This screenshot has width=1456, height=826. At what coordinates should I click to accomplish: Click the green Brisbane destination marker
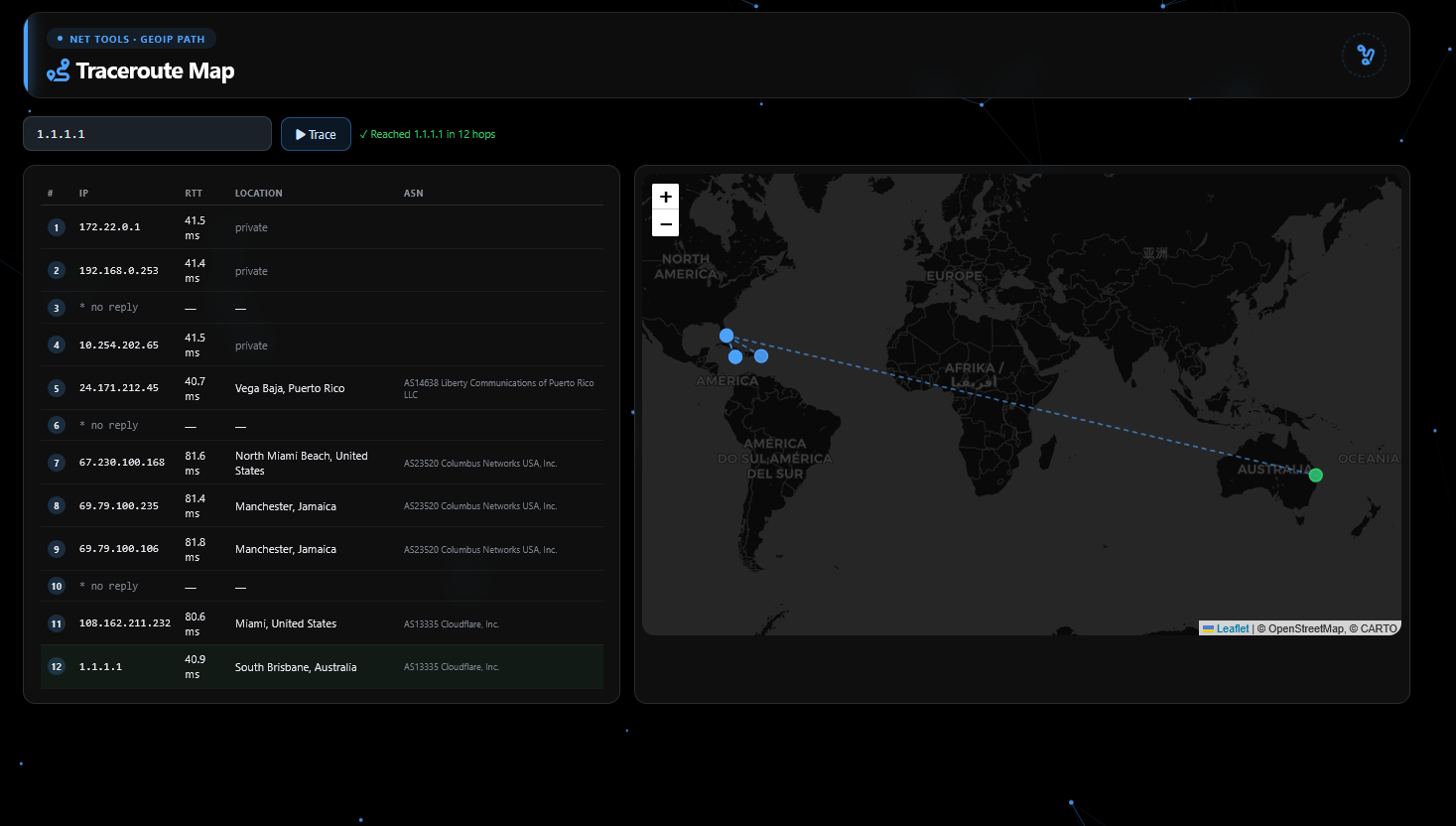[x=1316, y=476]
